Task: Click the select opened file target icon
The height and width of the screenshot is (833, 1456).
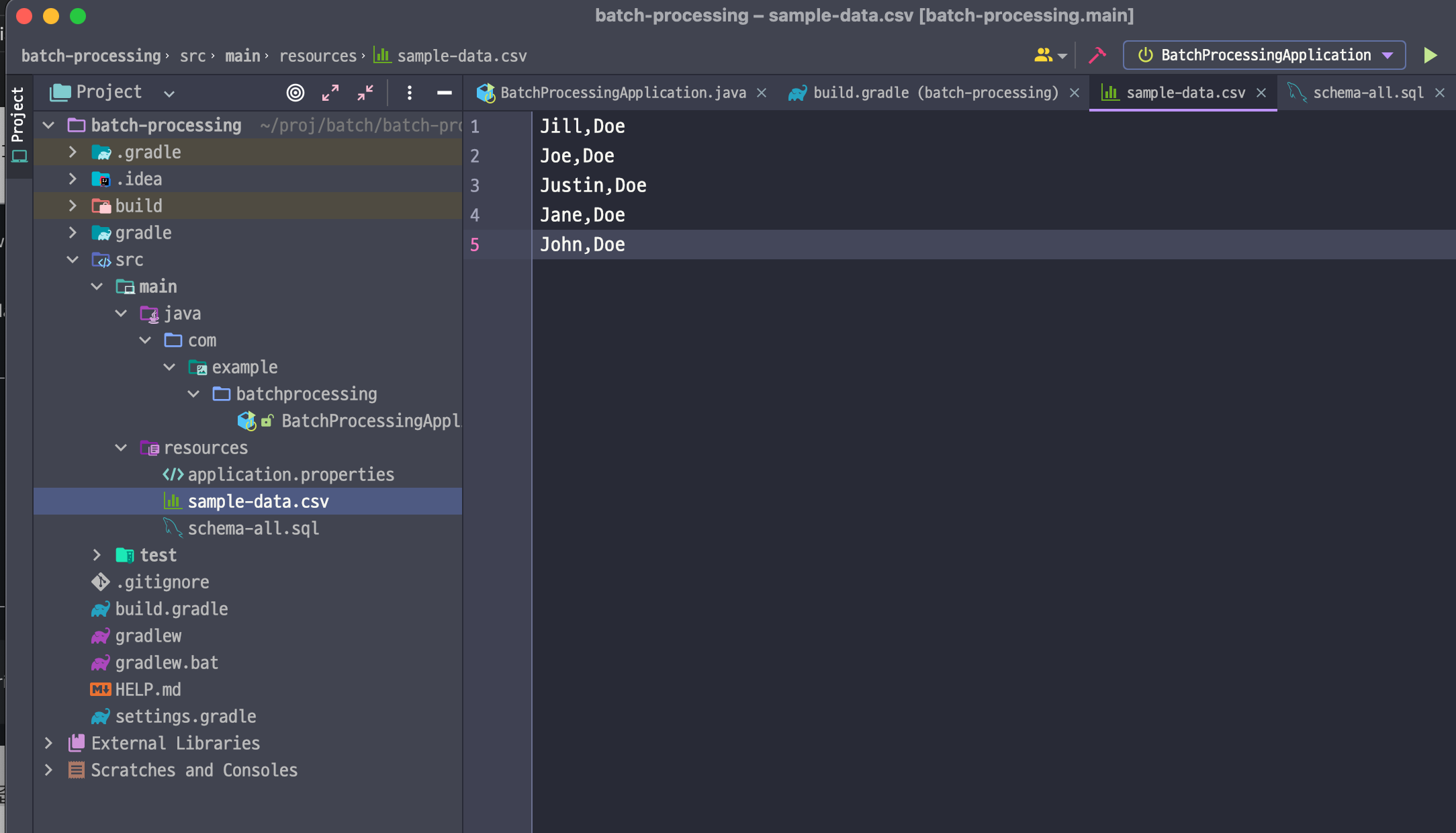Action: click(295, 93)
